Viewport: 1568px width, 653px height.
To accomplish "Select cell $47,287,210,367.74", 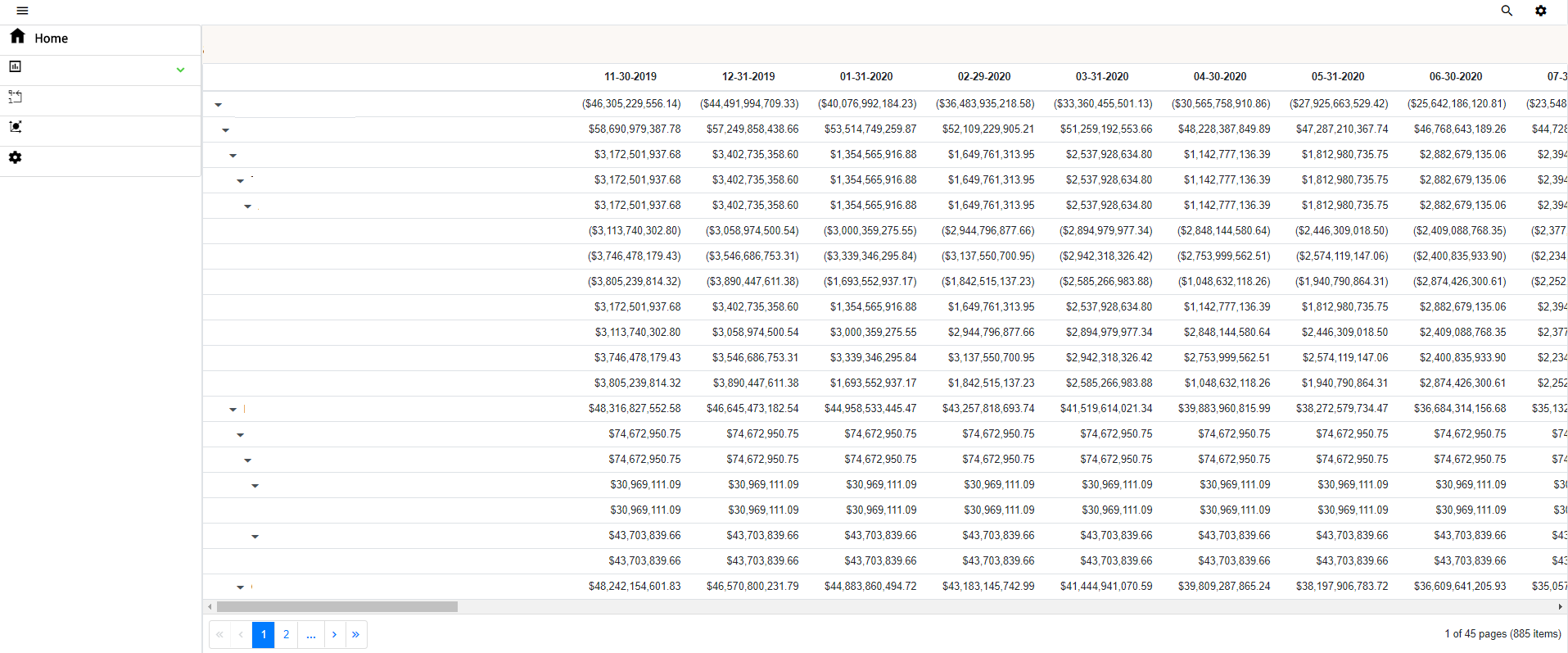I will pyautogui.click(x=1342, y=129).
